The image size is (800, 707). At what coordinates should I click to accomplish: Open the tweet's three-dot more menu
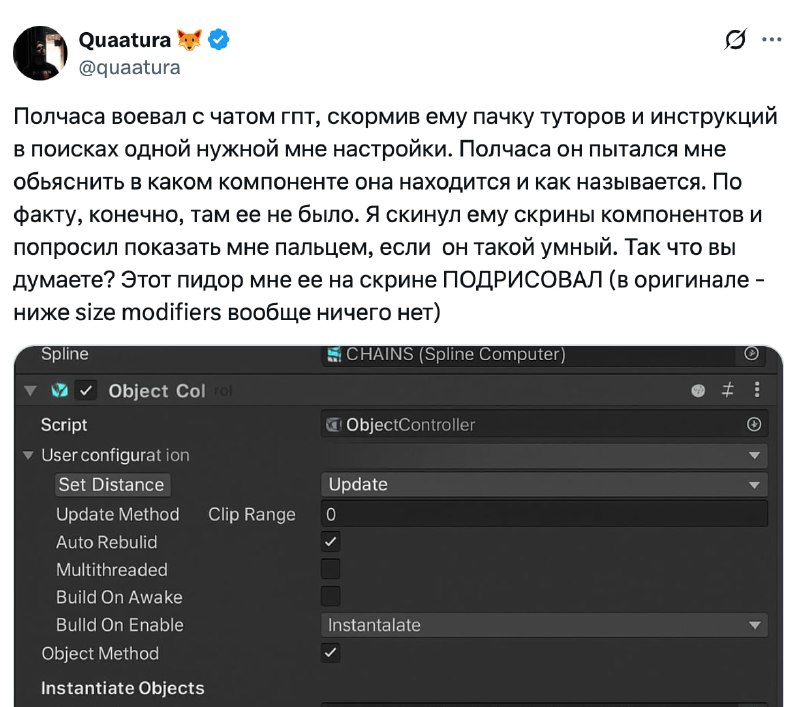tap(771, 40)
